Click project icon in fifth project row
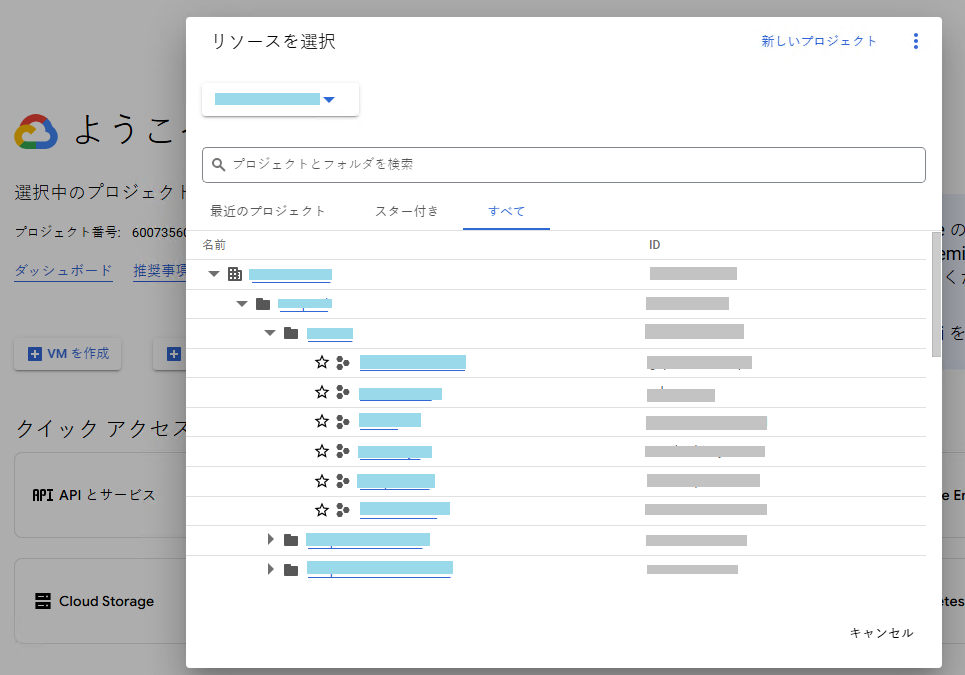This screenshot has height=675, width=965. coord(343,481)
